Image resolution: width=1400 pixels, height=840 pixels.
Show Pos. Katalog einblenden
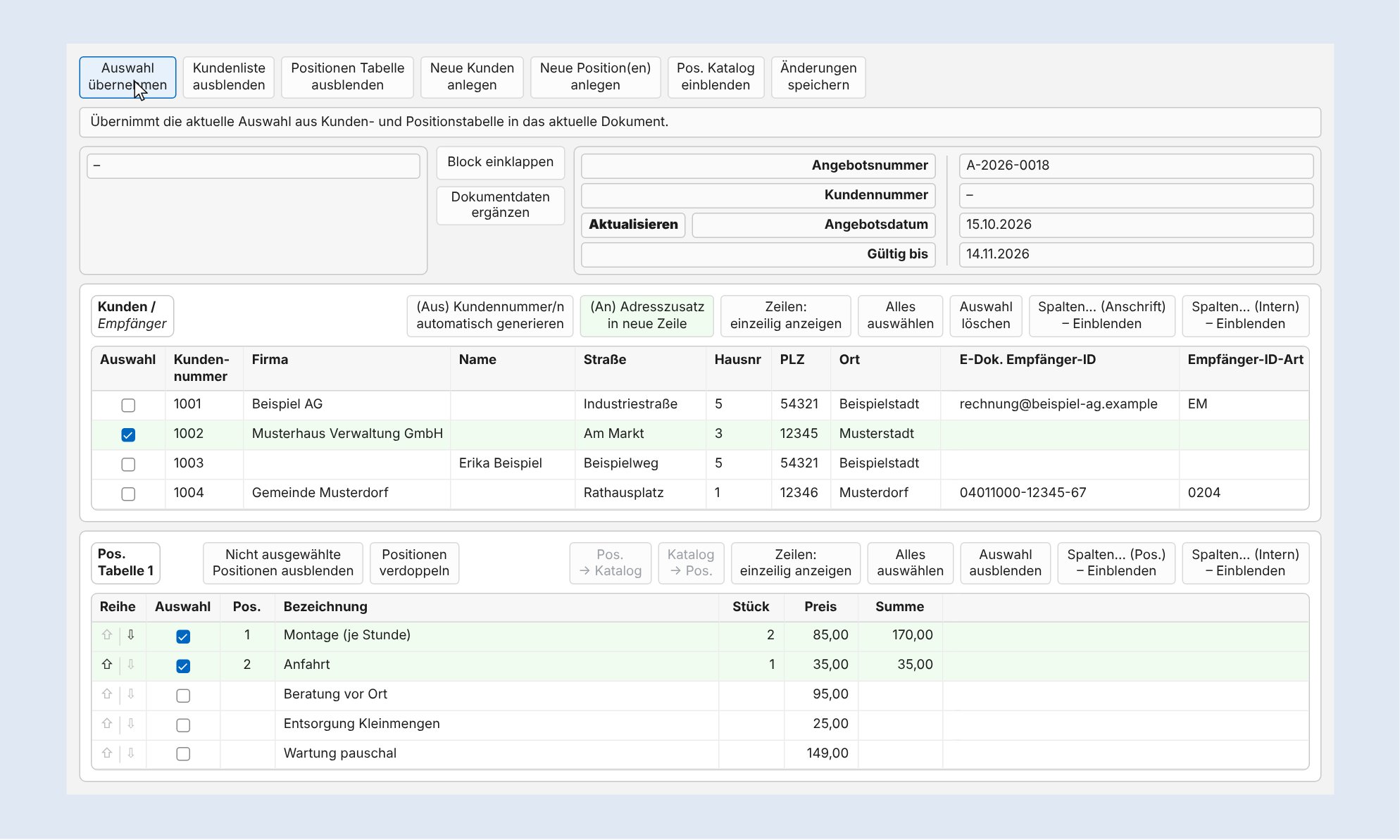coord(715,77)
